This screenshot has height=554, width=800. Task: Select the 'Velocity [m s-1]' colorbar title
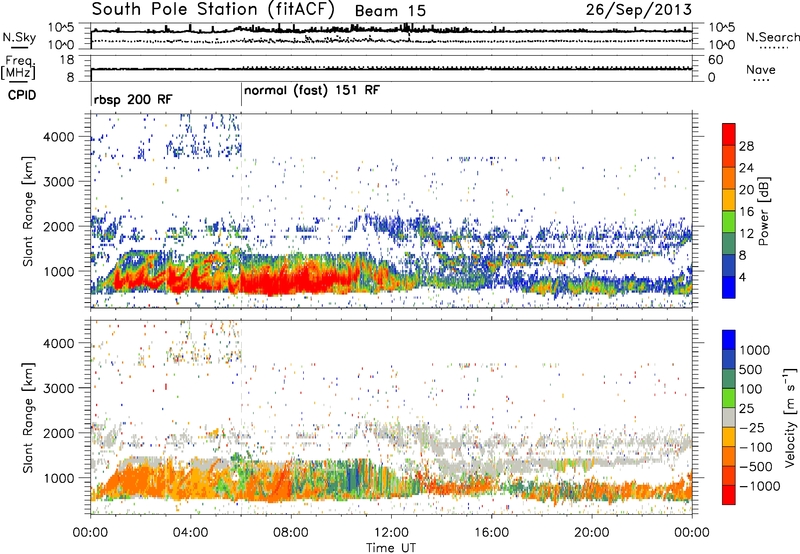pos(790,418)
